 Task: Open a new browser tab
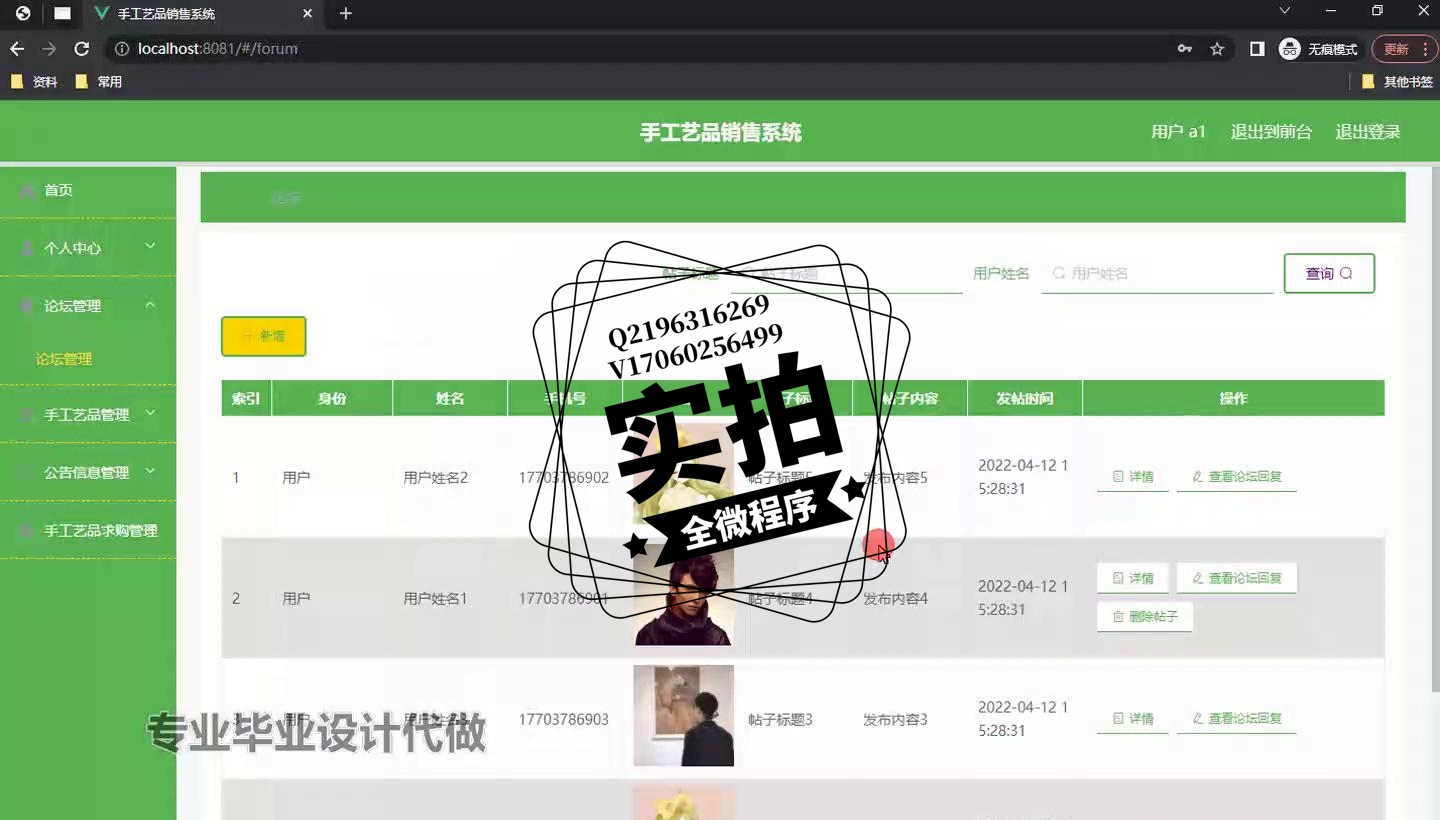point(346,14)
